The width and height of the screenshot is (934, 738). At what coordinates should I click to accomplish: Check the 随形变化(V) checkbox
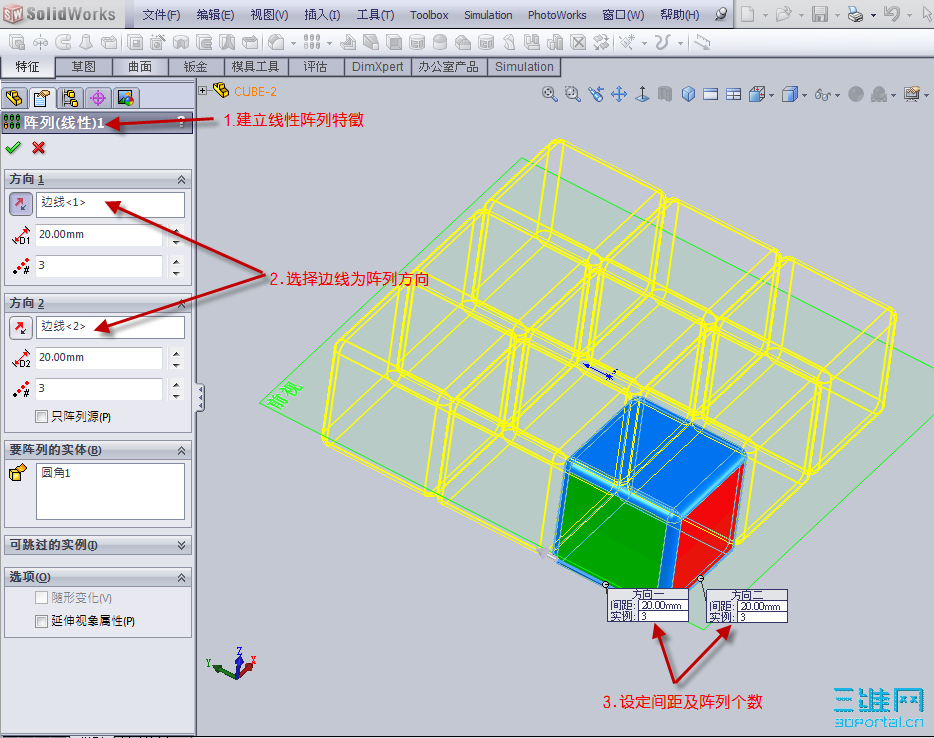pyautogui.click(x=41, y=597)
